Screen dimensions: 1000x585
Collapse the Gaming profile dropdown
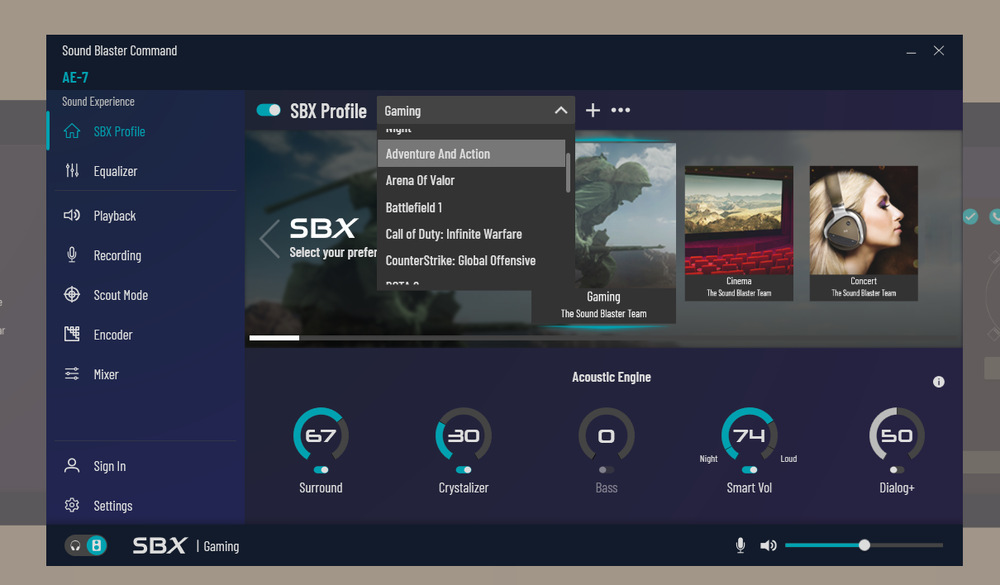tap(561, 110)
